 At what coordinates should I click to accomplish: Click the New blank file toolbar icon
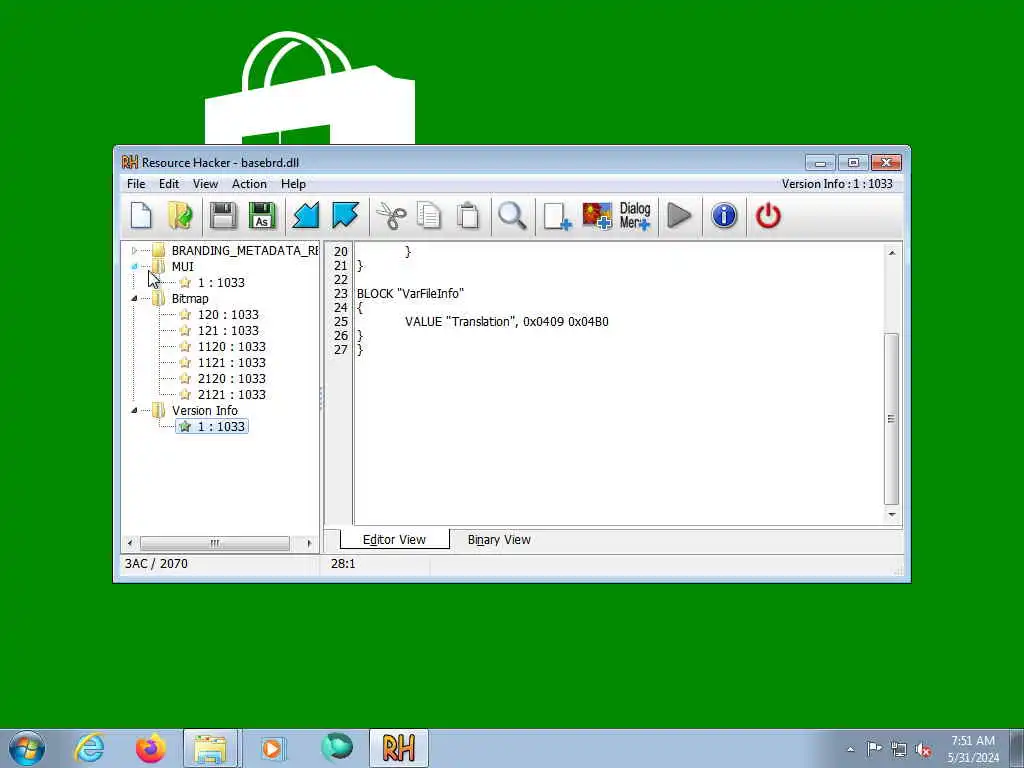tap(141, 216)
